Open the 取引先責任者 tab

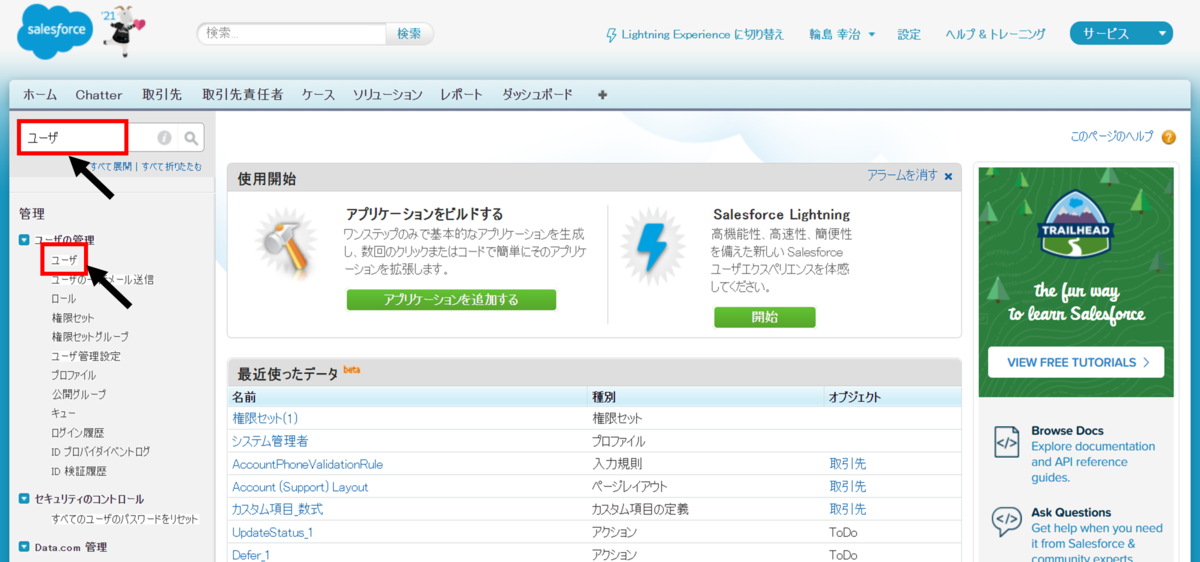point(242,95)
